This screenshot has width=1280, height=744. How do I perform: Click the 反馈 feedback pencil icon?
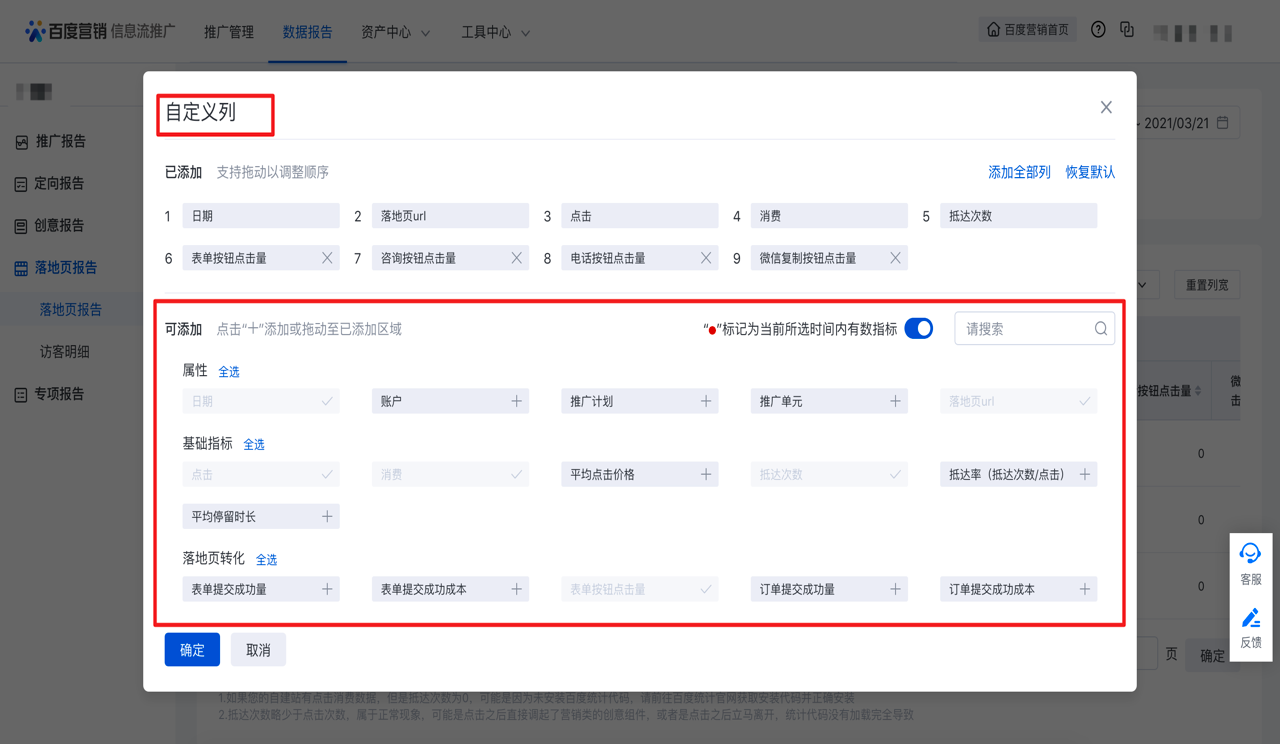click(1250, 618)
